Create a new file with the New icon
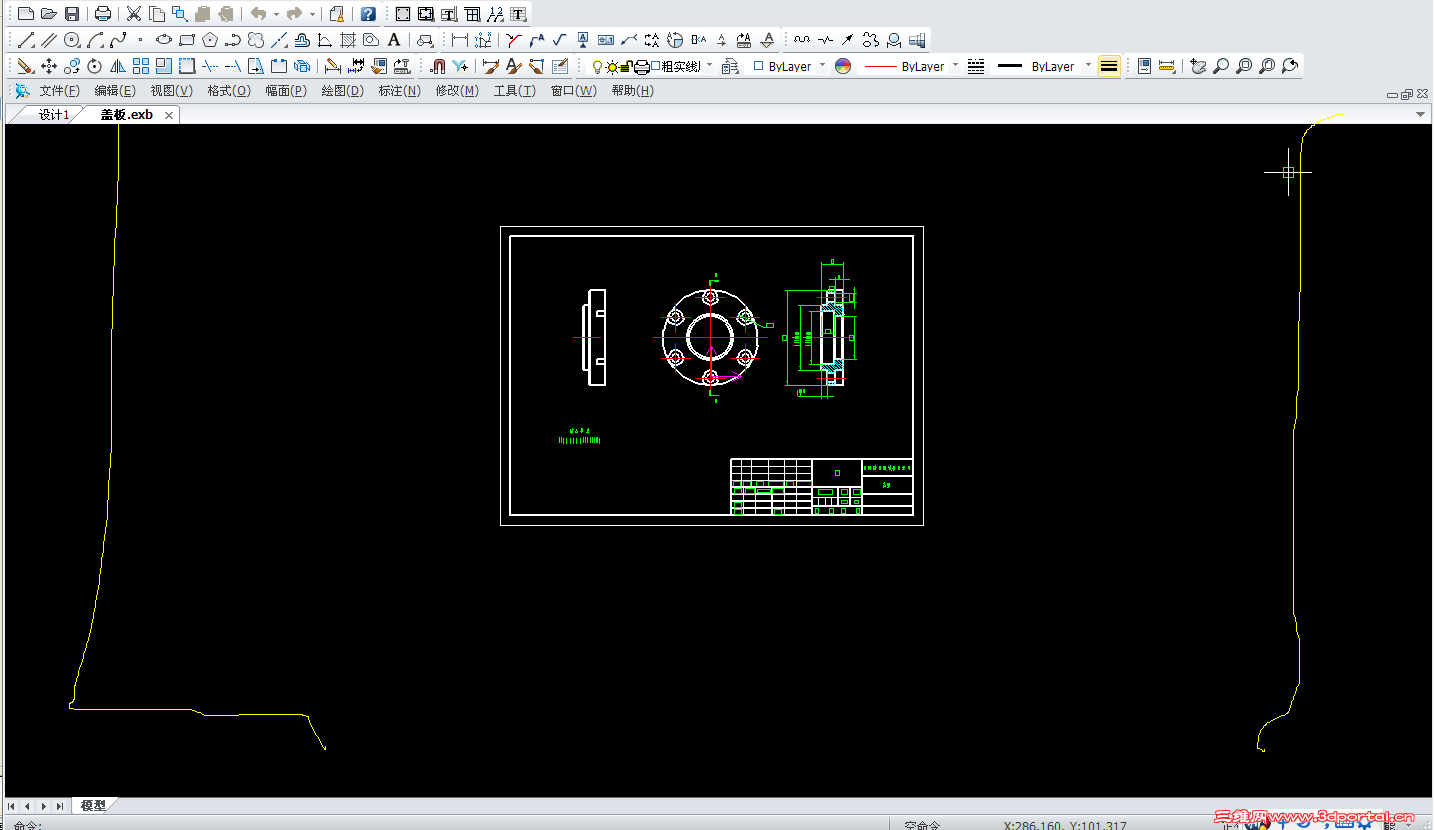 pos(26,14)
